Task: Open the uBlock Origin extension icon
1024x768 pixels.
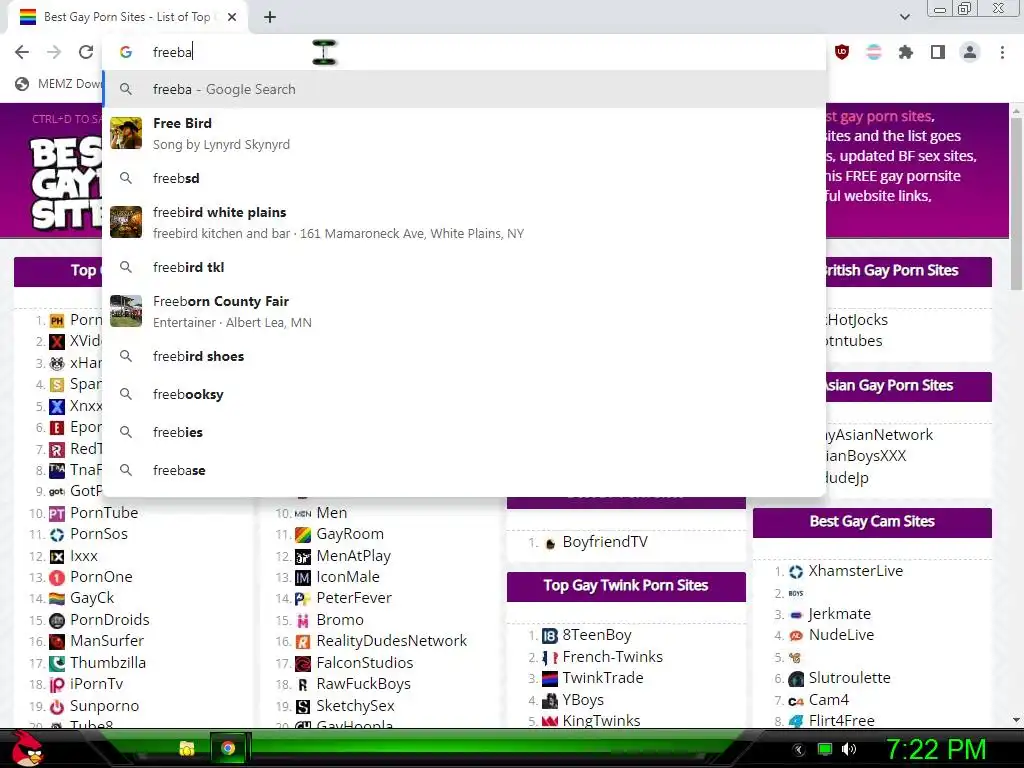Action: (842, 52)
